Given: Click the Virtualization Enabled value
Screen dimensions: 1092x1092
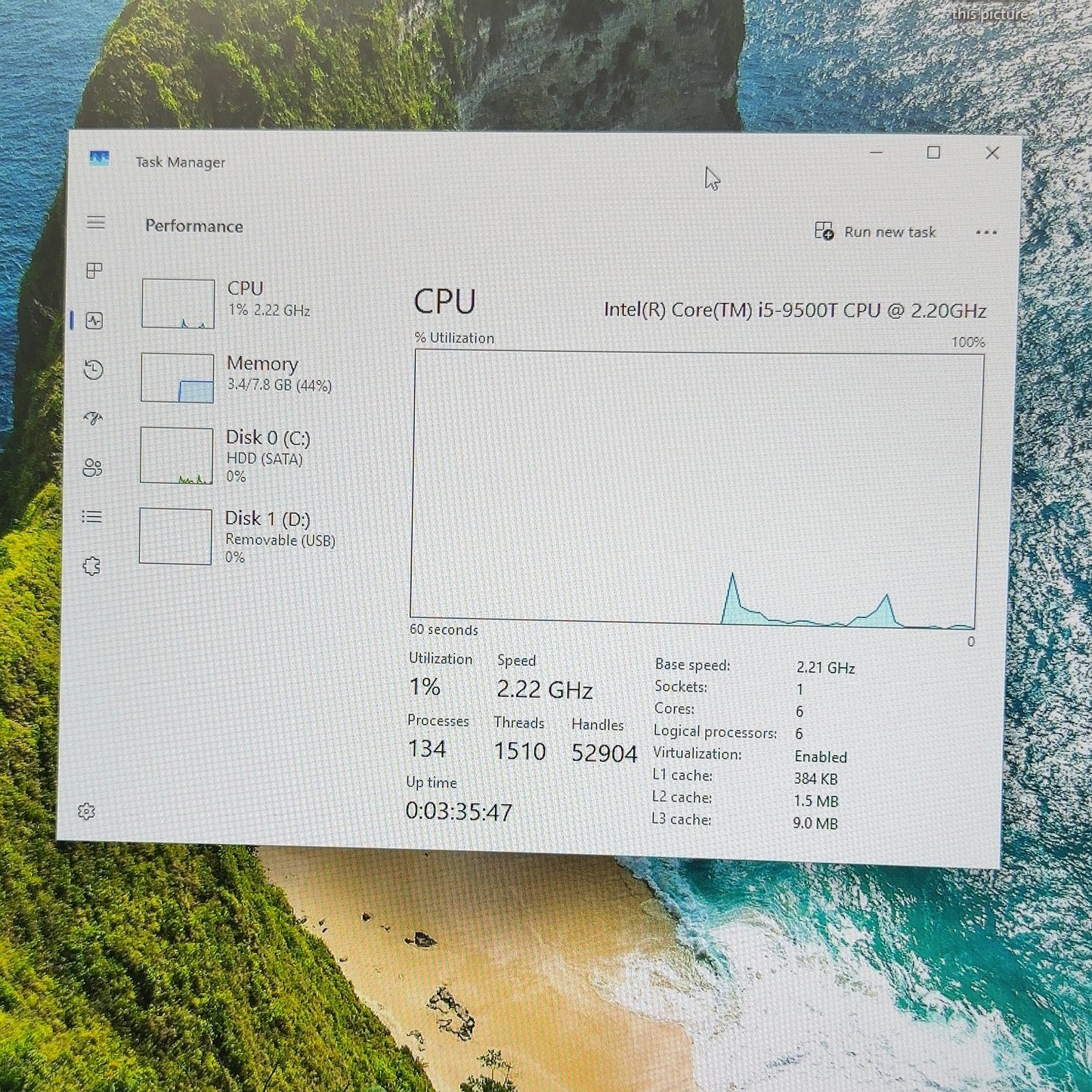Looking at the screenshot, I should tap(821, 756).
